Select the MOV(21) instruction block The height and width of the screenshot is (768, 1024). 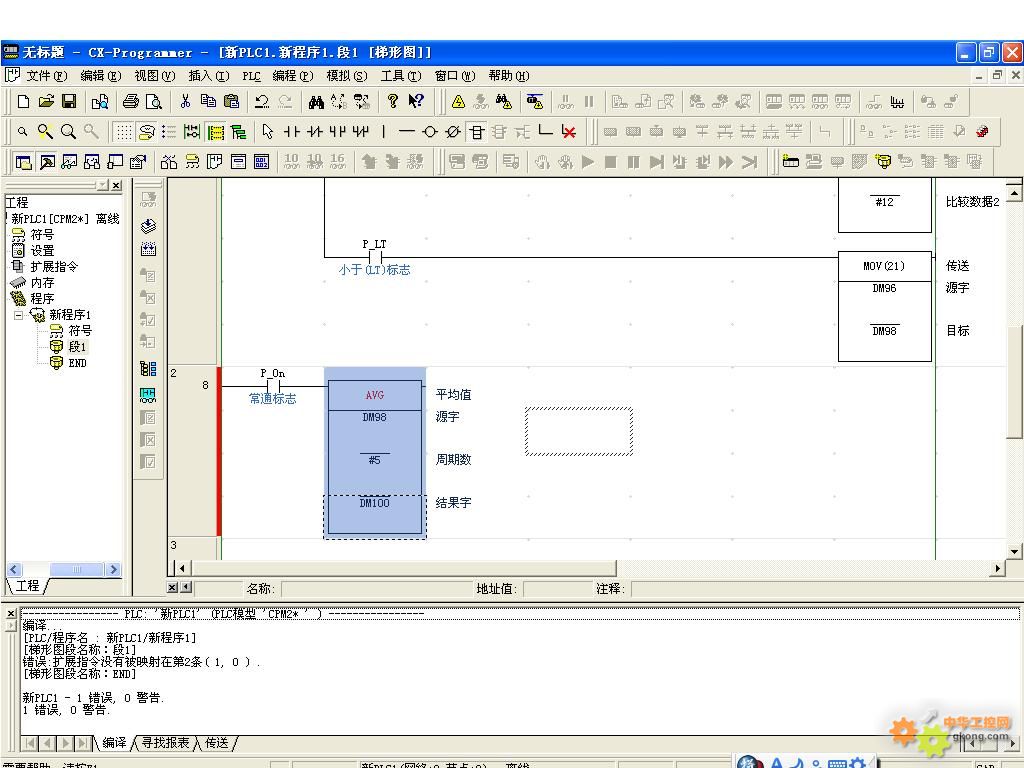point(884,306)
